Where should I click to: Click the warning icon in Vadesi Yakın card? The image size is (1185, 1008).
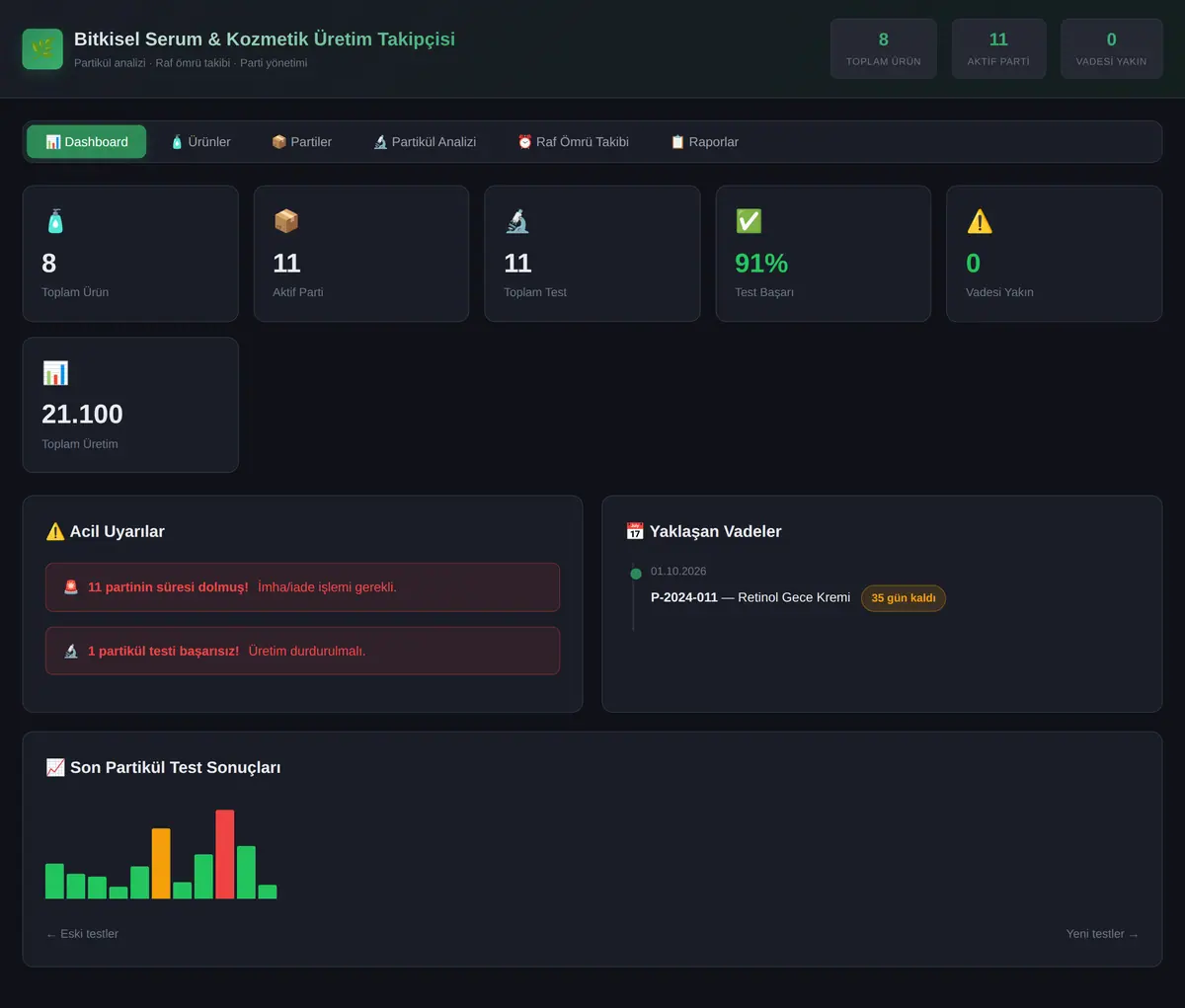(x=980, y=221)
